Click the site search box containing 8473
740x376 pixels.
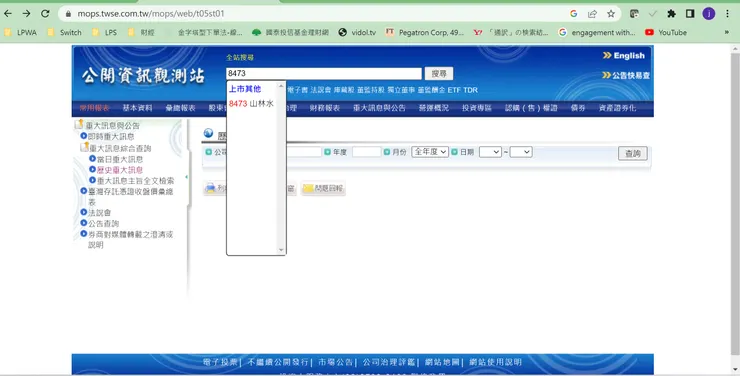tap(324, 73)
